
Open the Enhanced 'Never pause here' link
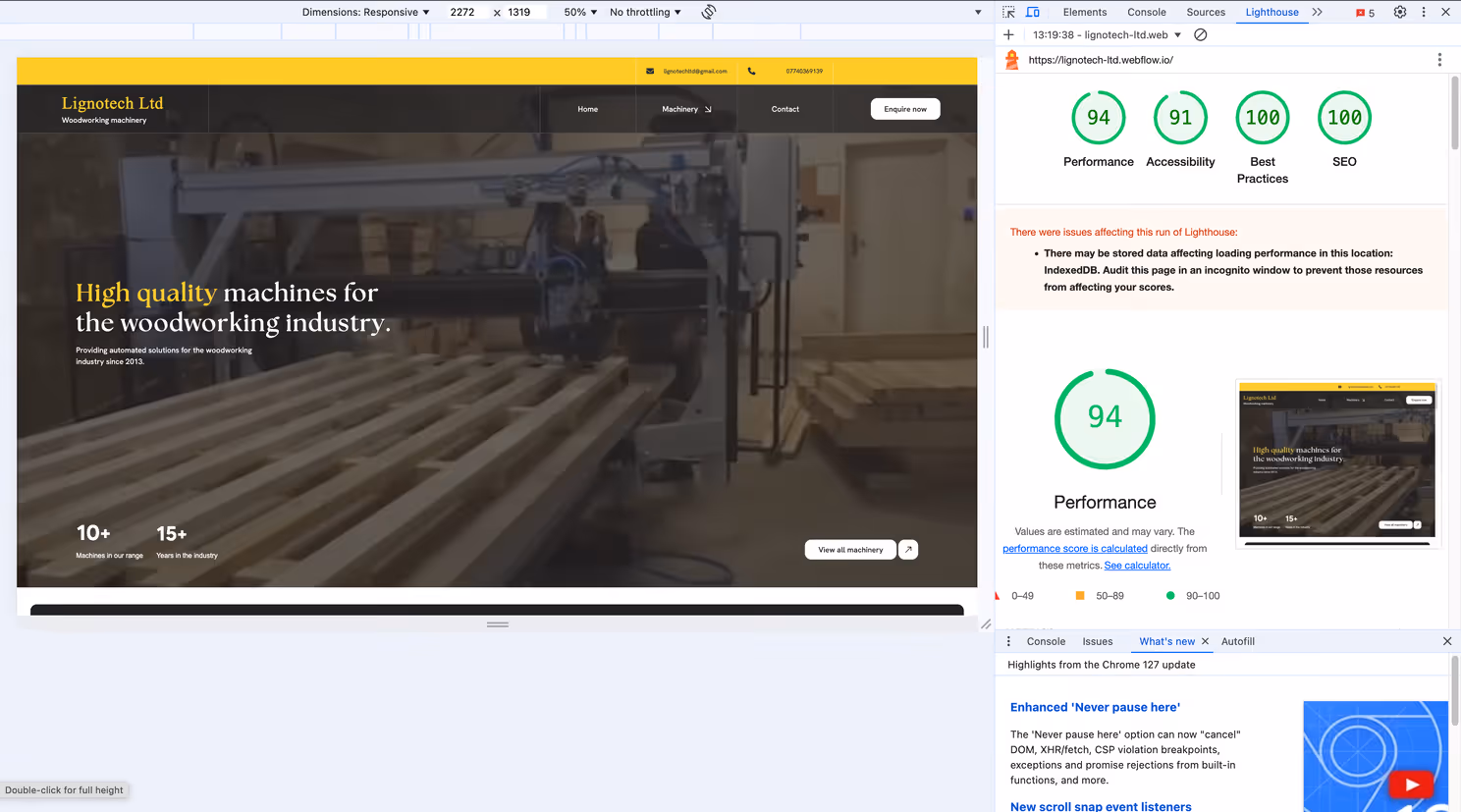1095,707
